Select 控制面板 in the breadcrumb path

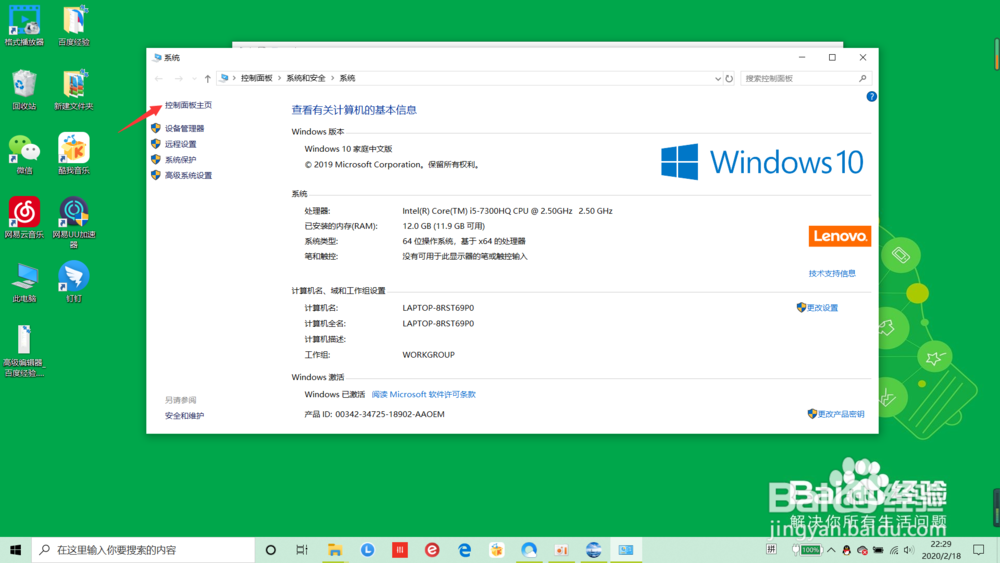256,78
